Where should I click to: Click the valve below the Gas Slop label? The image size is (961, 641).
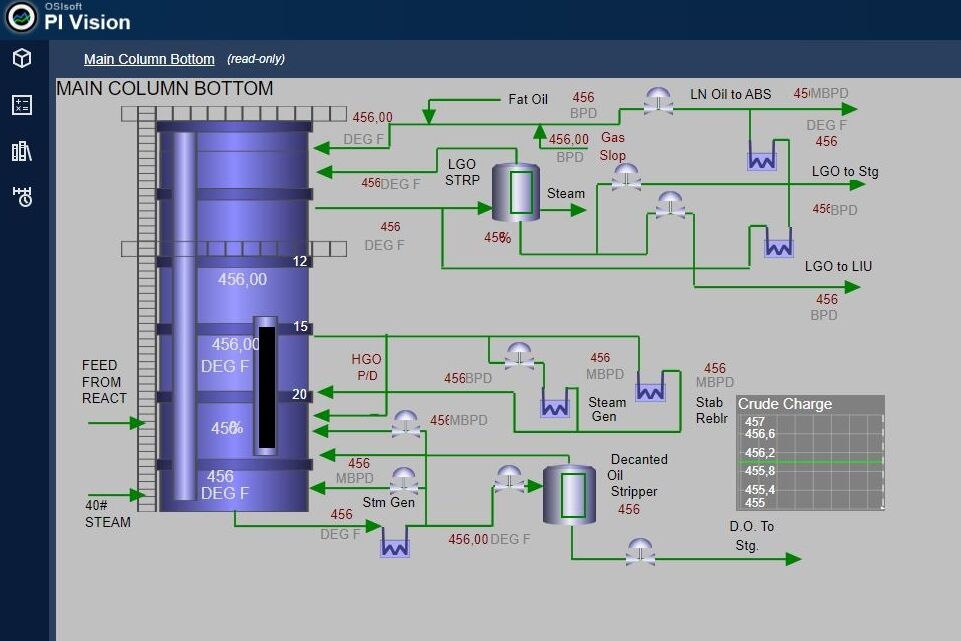(626, 177)
